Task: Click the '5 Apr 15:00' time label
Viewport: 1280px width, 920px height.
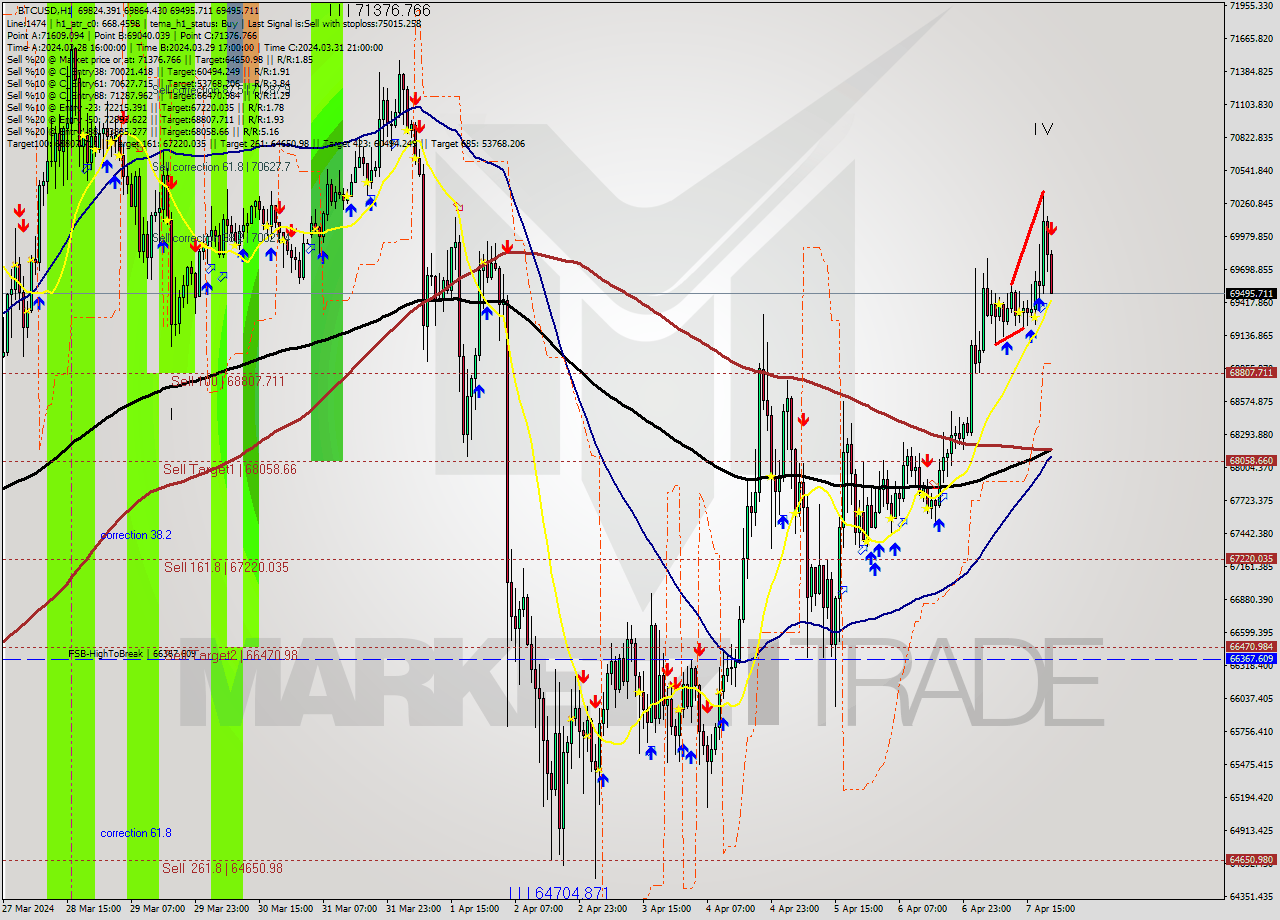Action: pyautogui.click(x=859, y=909)
